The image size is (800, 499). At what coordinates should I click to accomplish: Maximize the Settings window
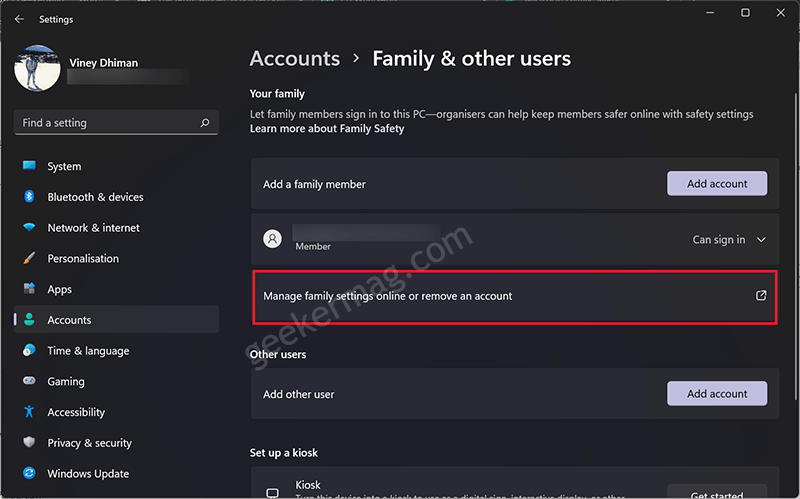pyautogui.click(x=745, y=13)
